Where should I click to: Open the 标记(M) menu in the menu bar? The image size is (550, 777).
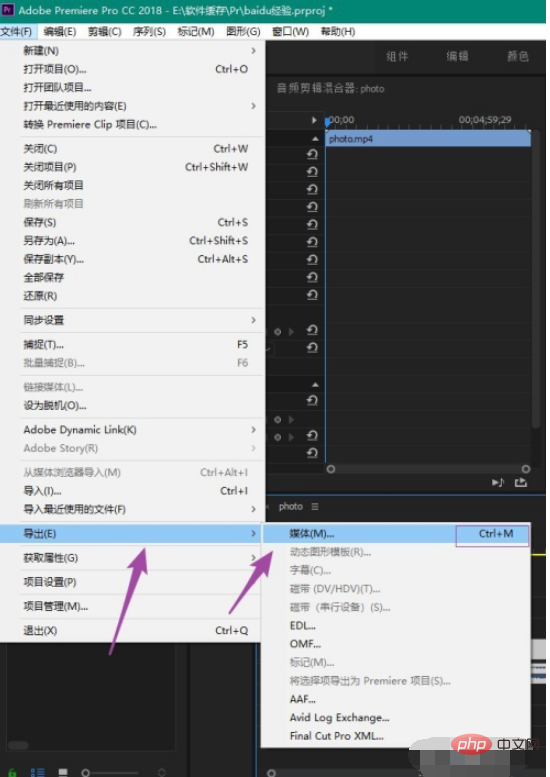pyautogui.click(x=196, y=32)
